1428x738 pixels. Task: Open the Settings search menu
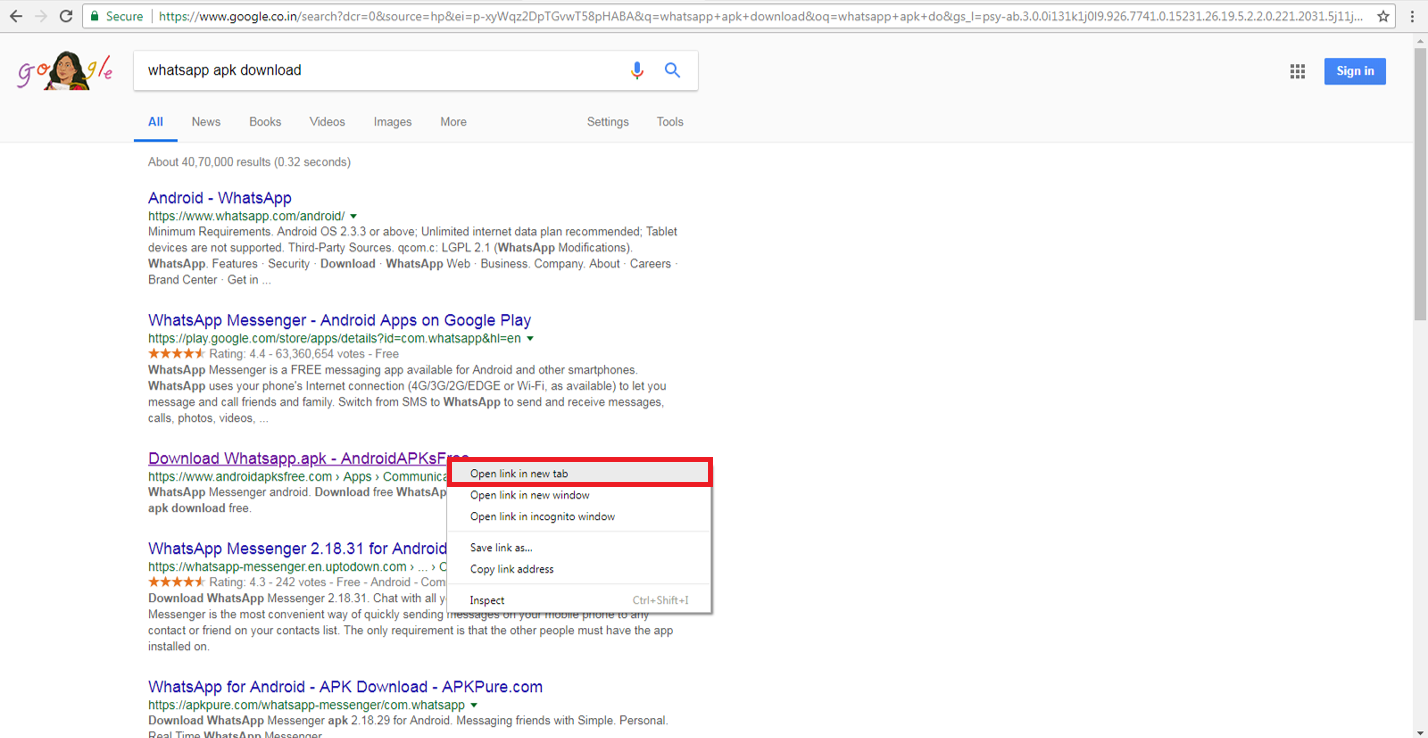tap(608, 122)
